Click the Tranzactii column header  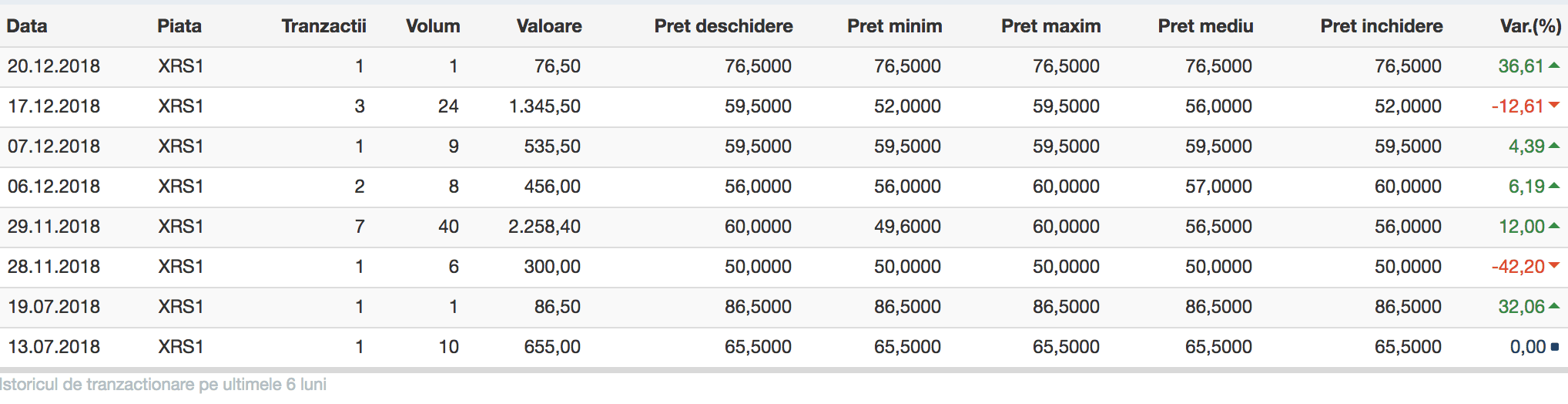coord(323,26)
